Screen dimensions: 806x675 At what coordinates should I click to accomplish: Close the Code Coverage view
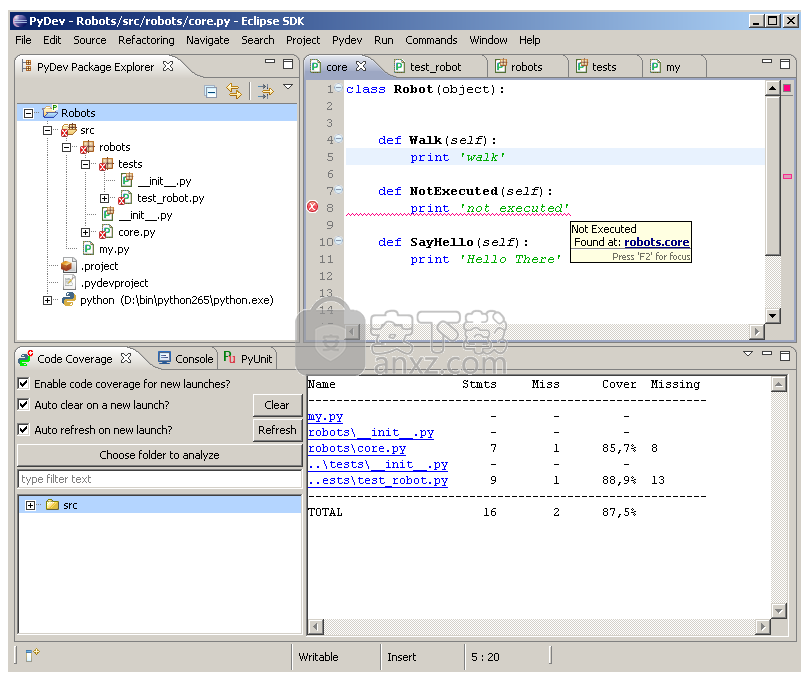(126, 358)
